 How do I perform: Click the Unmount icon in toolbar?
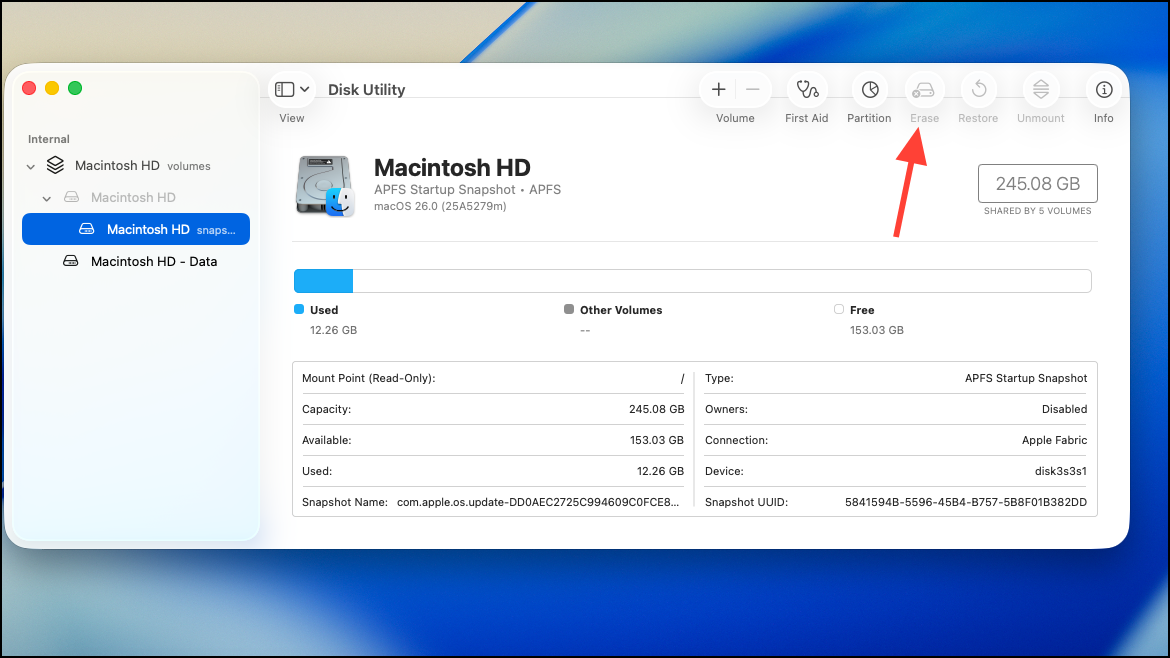1040,90
